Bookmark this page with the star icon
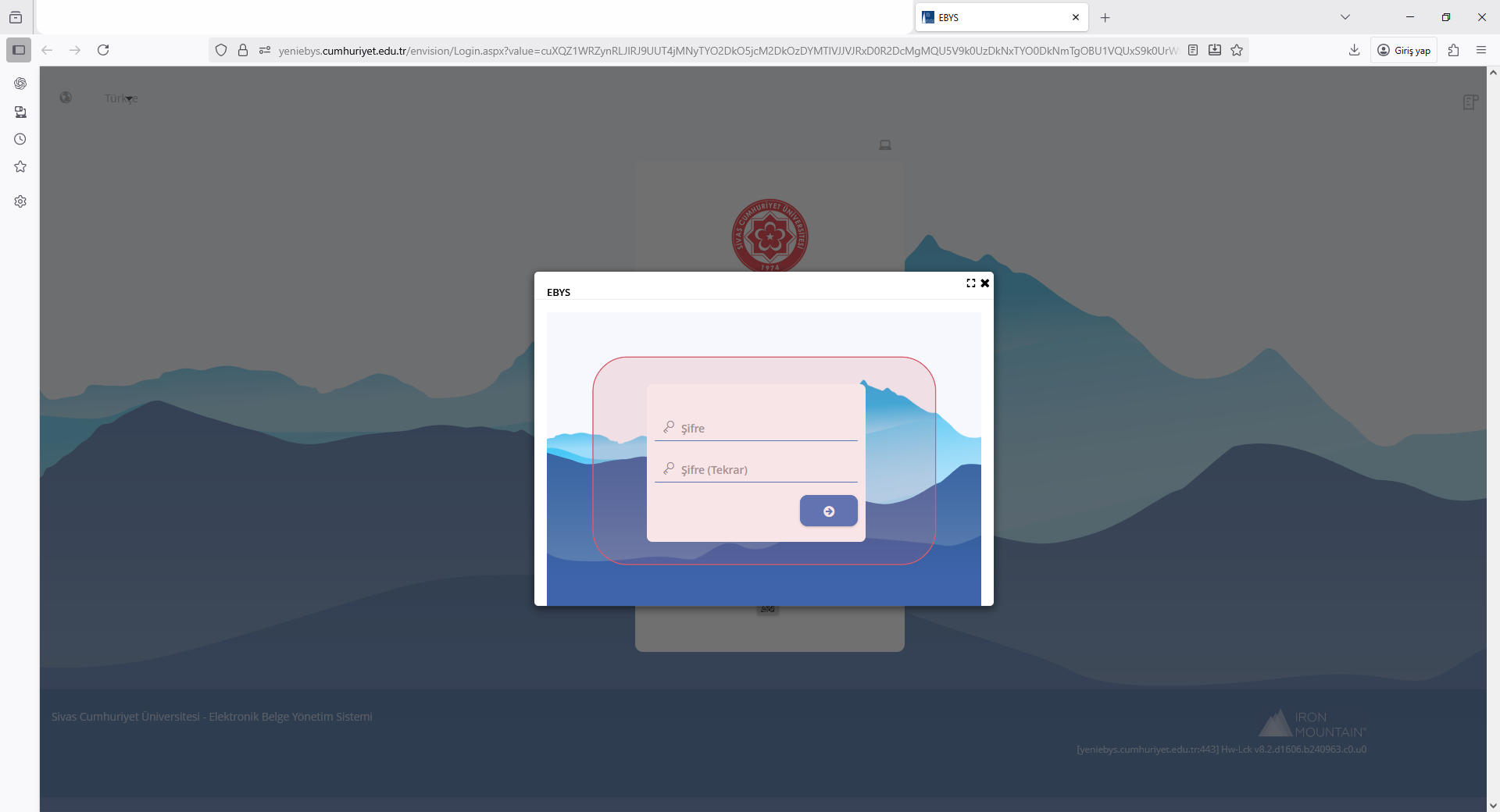The image size is (1500, 812). [1237, 50]
